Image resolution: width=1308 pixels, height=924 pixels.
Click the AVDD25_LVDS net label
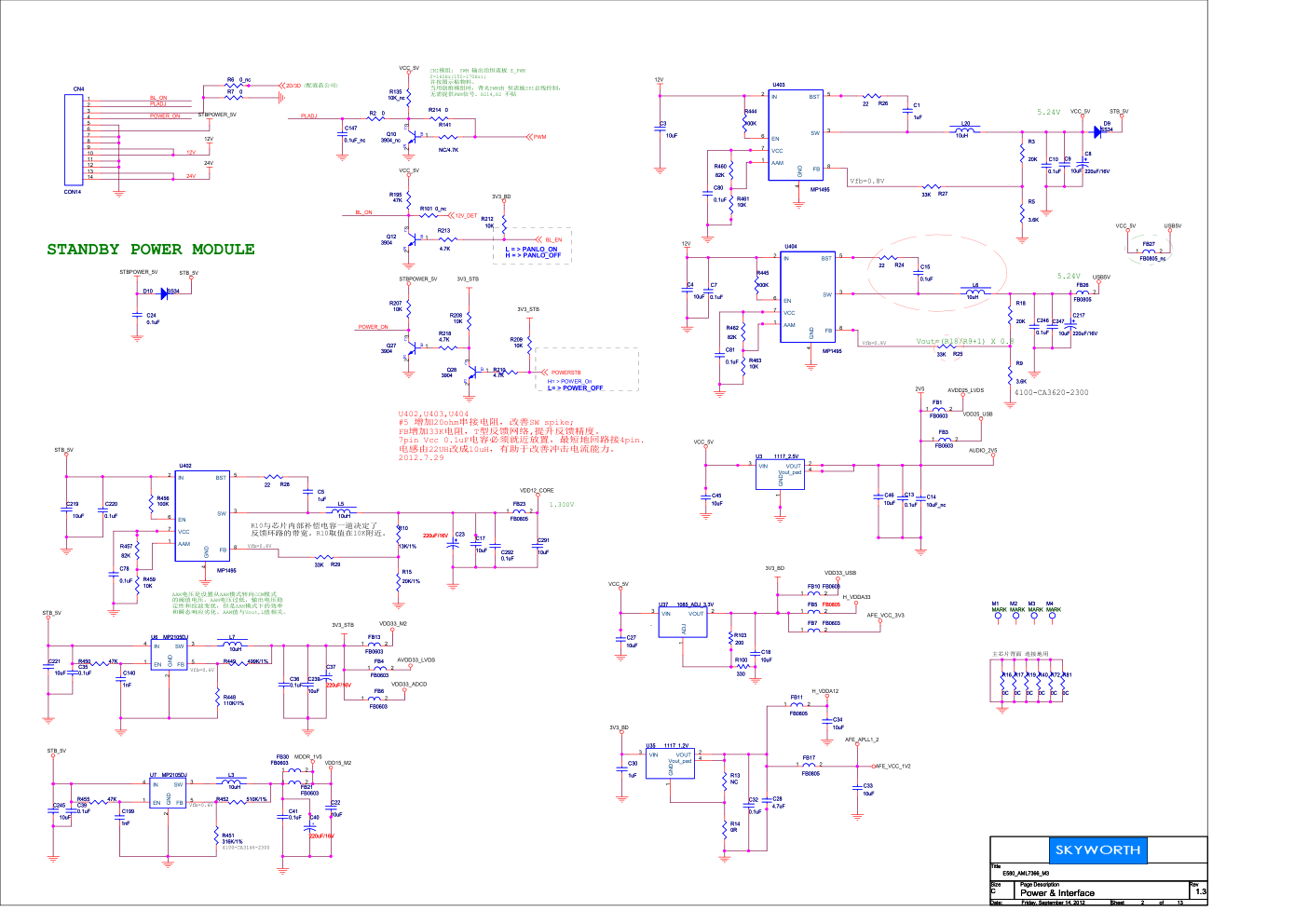[x=965, y=390]
